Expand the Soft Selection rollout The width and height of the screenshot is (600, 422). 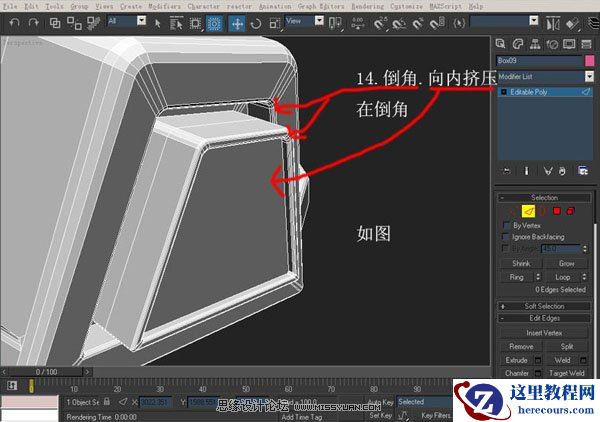544,306
